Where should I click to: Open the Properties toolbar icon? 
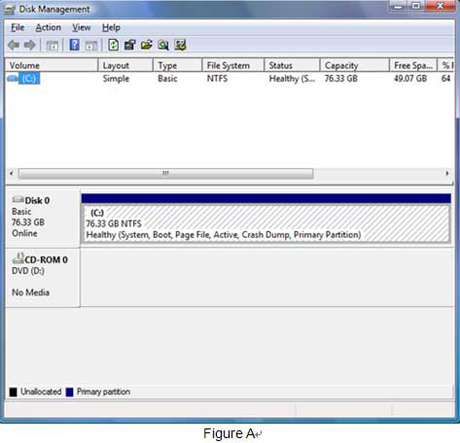(130, 45)
